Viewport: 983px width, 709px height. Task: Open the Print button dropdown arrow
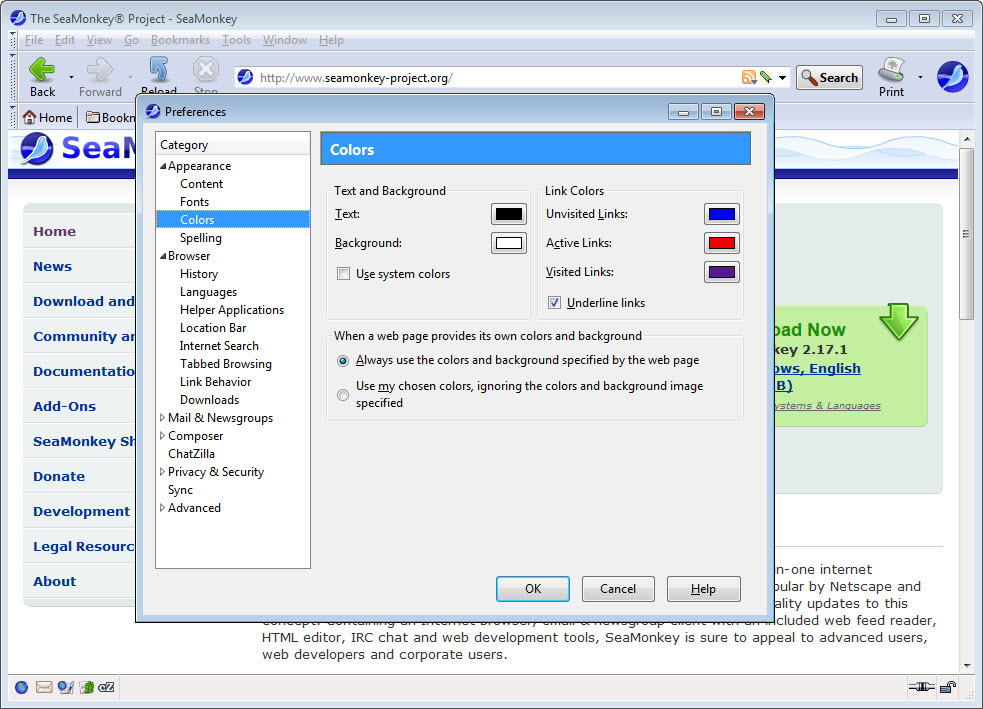[x=920, y=77]
